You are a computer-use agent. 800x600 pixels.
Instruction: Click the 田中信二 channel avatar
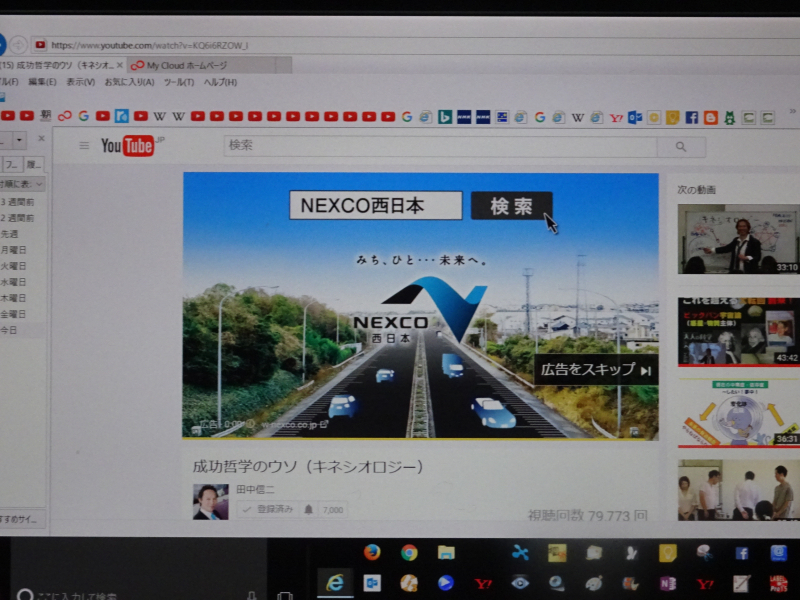coord(211,502)
